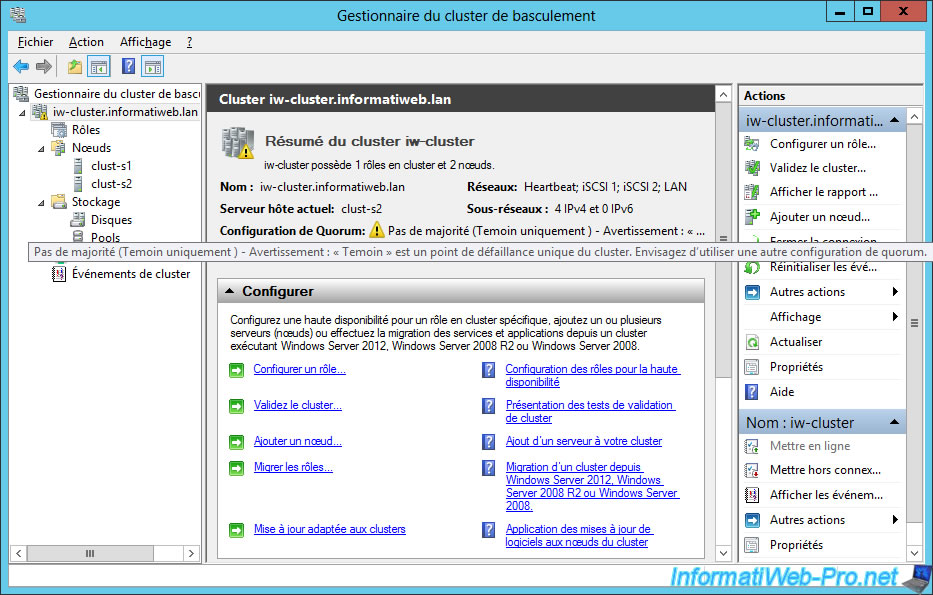
Task: Open Présentation des tests de validation link
Action: click(x=590, y=412)
